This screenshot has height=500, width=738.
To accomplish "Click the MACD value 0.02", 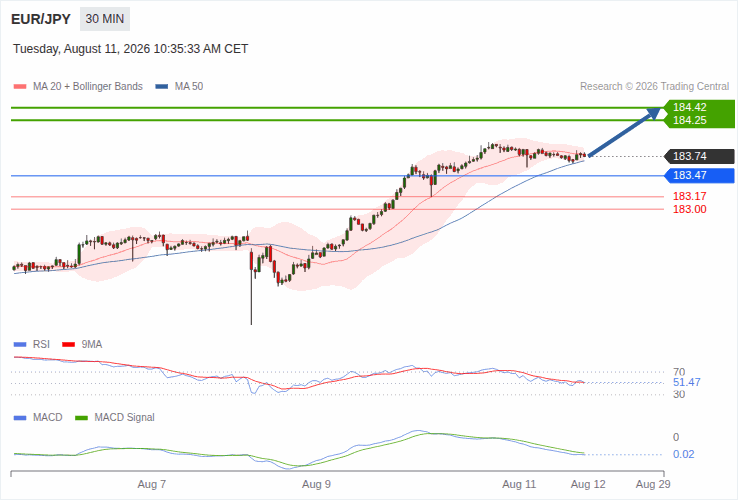I will [x=683, y=454].
